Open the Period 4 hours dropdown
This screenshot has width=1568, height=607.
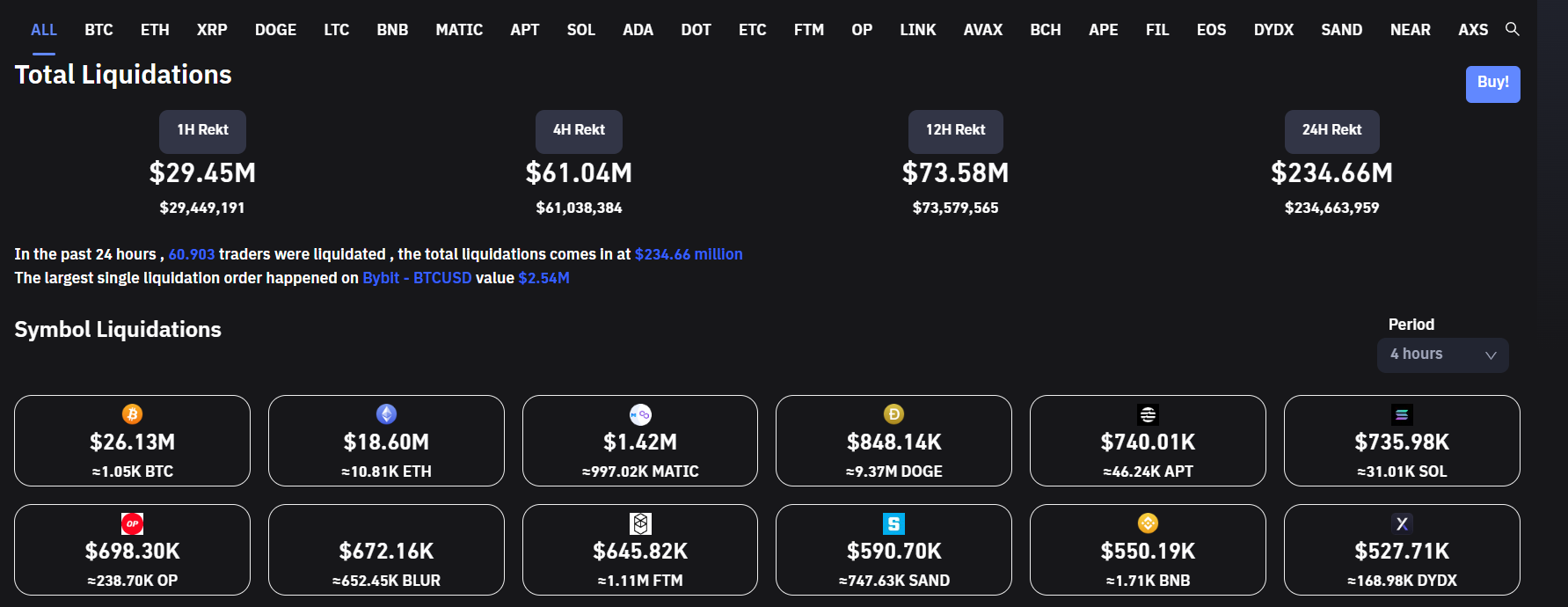click(x=1442, y=355)
